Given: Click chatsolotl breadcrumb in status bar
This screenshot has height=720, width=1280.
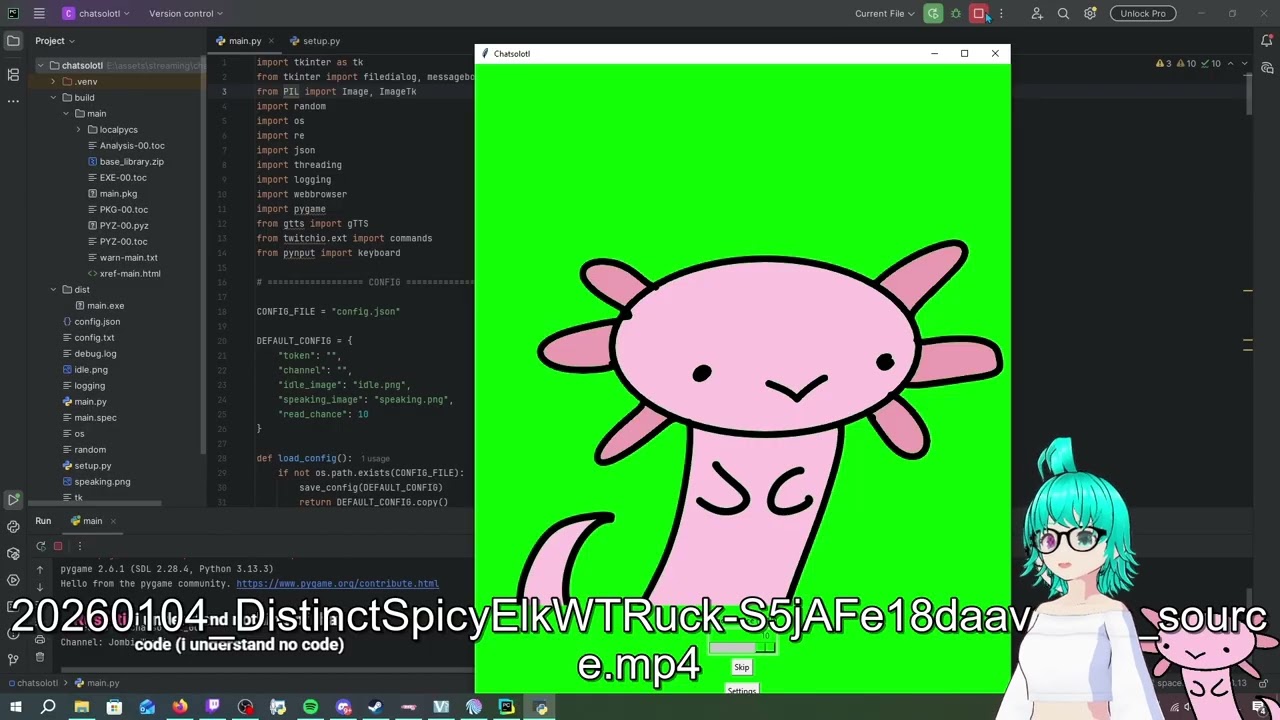Looking at the screenshot, I should [32, 683].
